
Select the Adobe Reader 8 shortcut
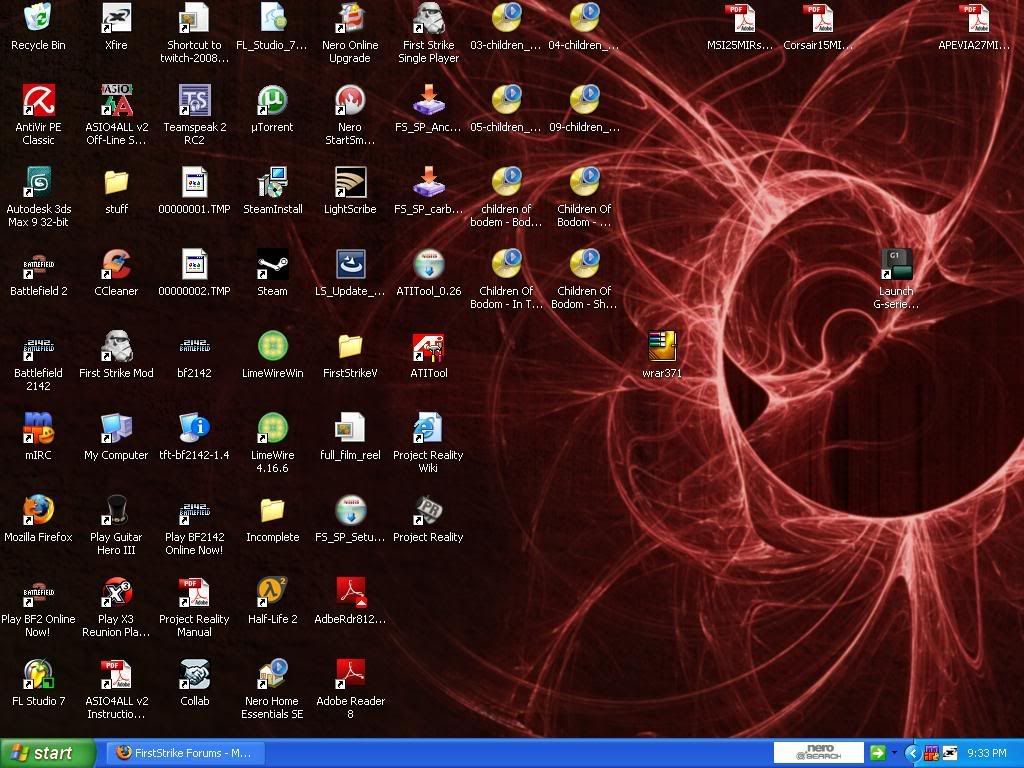(350, 673)
